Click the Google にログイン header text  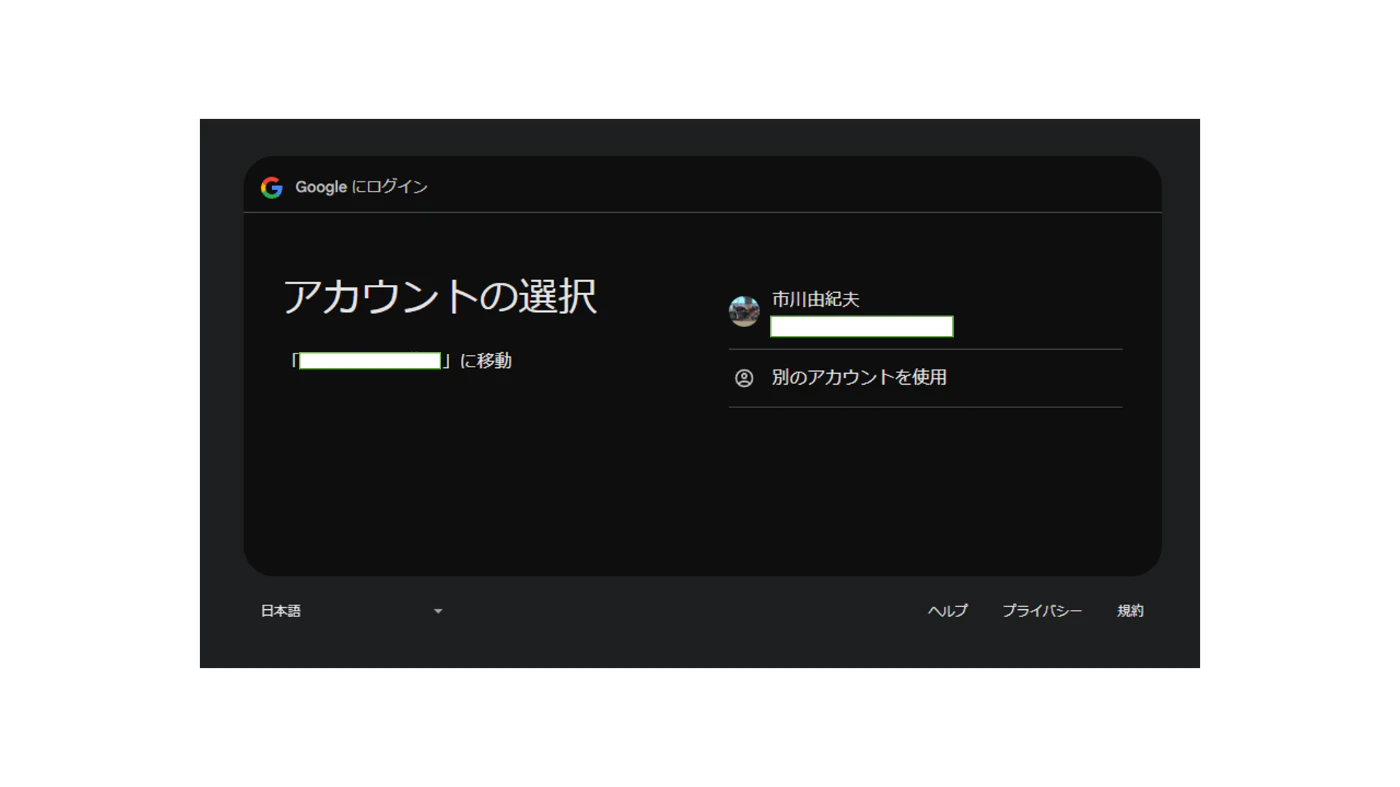pos(361,187)
